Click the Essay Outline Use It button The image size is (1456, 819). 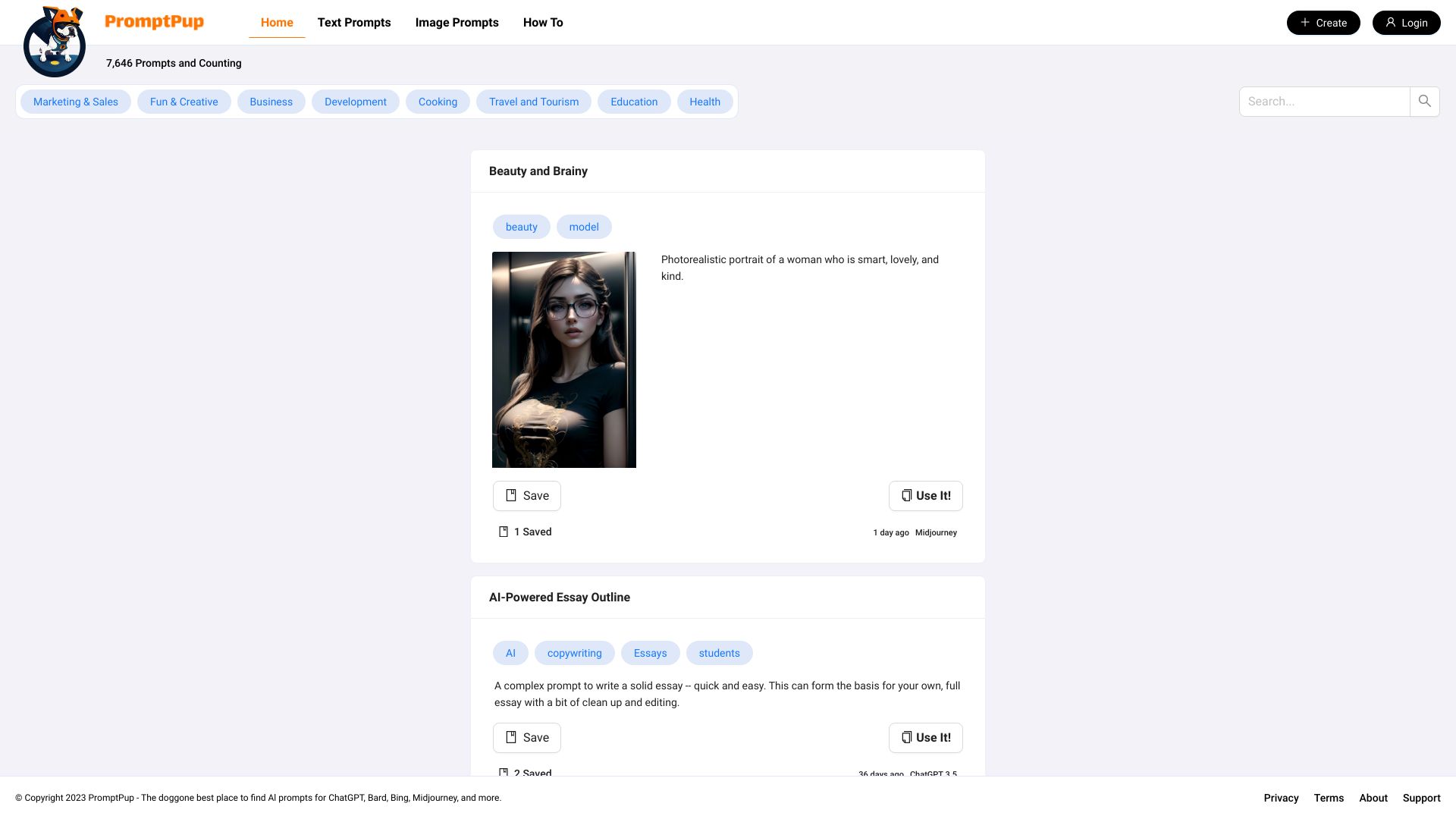[925, 738]
